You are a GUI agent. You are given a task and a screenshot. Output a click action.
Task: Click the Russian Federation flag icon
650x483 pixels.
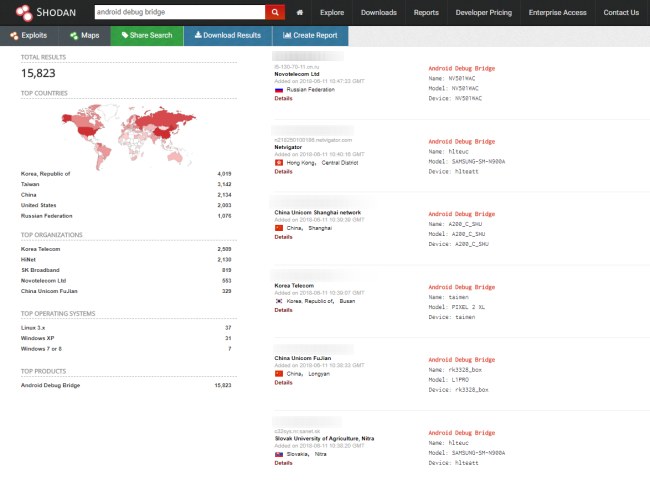point(279,90)
